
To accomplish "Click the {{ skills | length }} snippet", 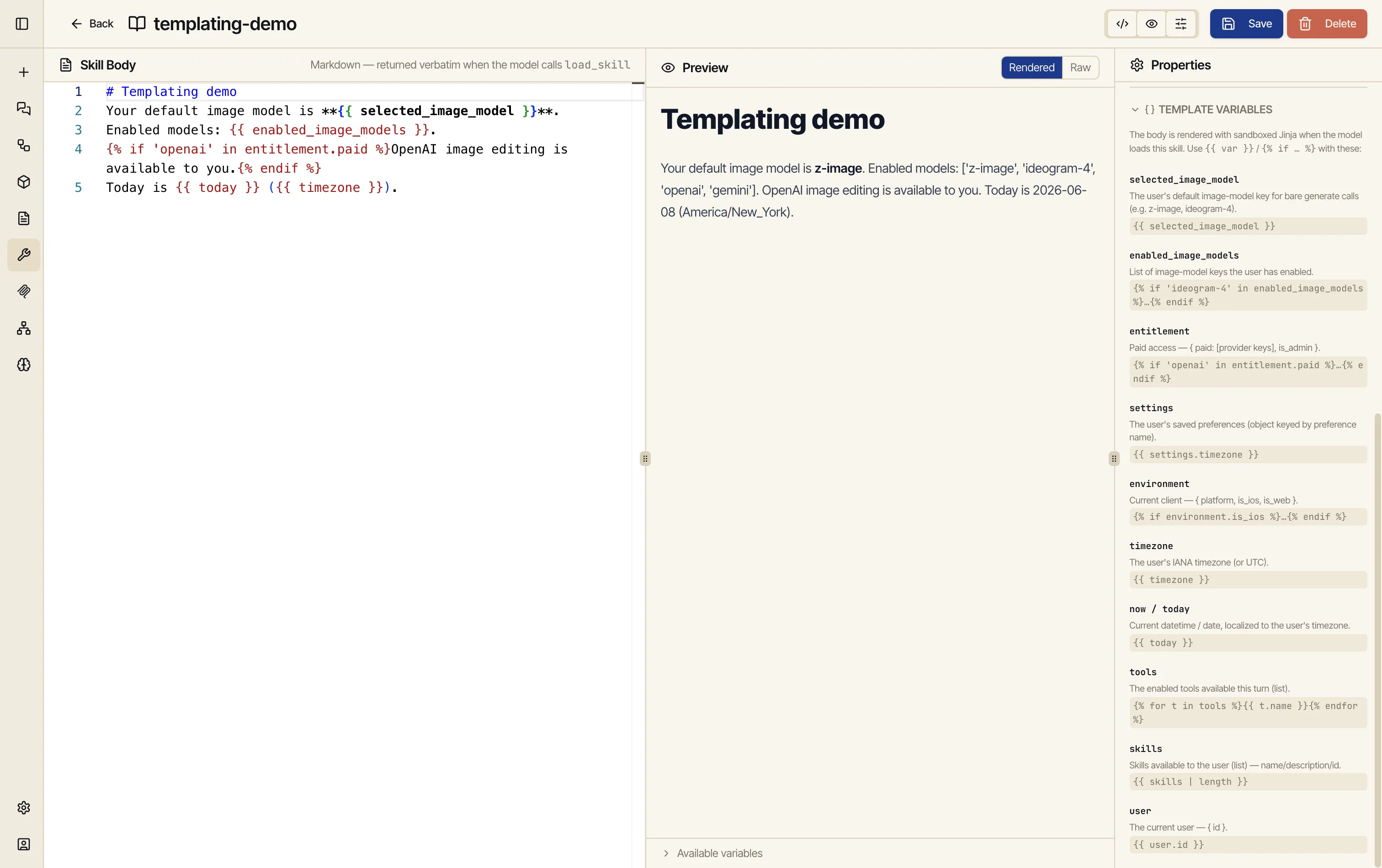I will (x=1248, y=781).
